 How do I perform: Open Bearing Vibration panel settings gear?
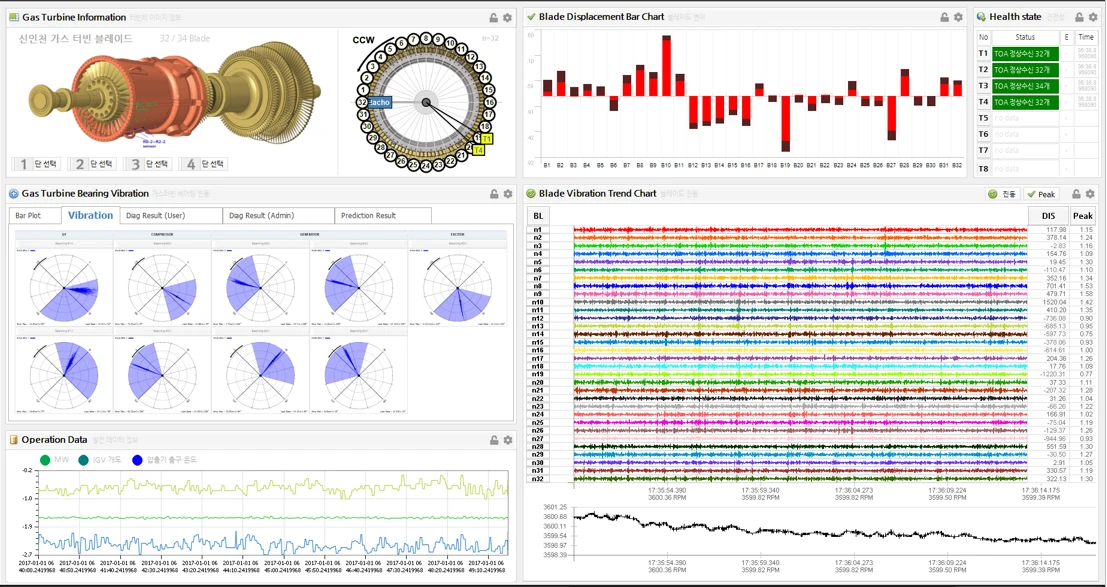[507, 194]
